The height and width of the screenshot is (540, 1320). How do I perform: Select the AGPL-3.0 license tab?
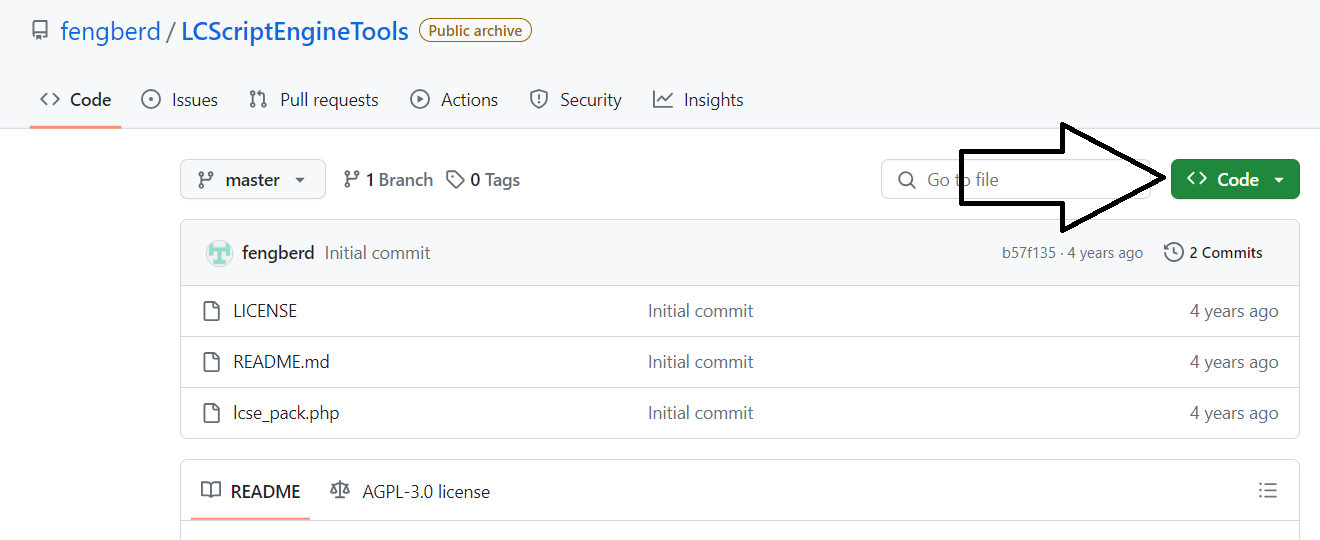tap(410, 491)
